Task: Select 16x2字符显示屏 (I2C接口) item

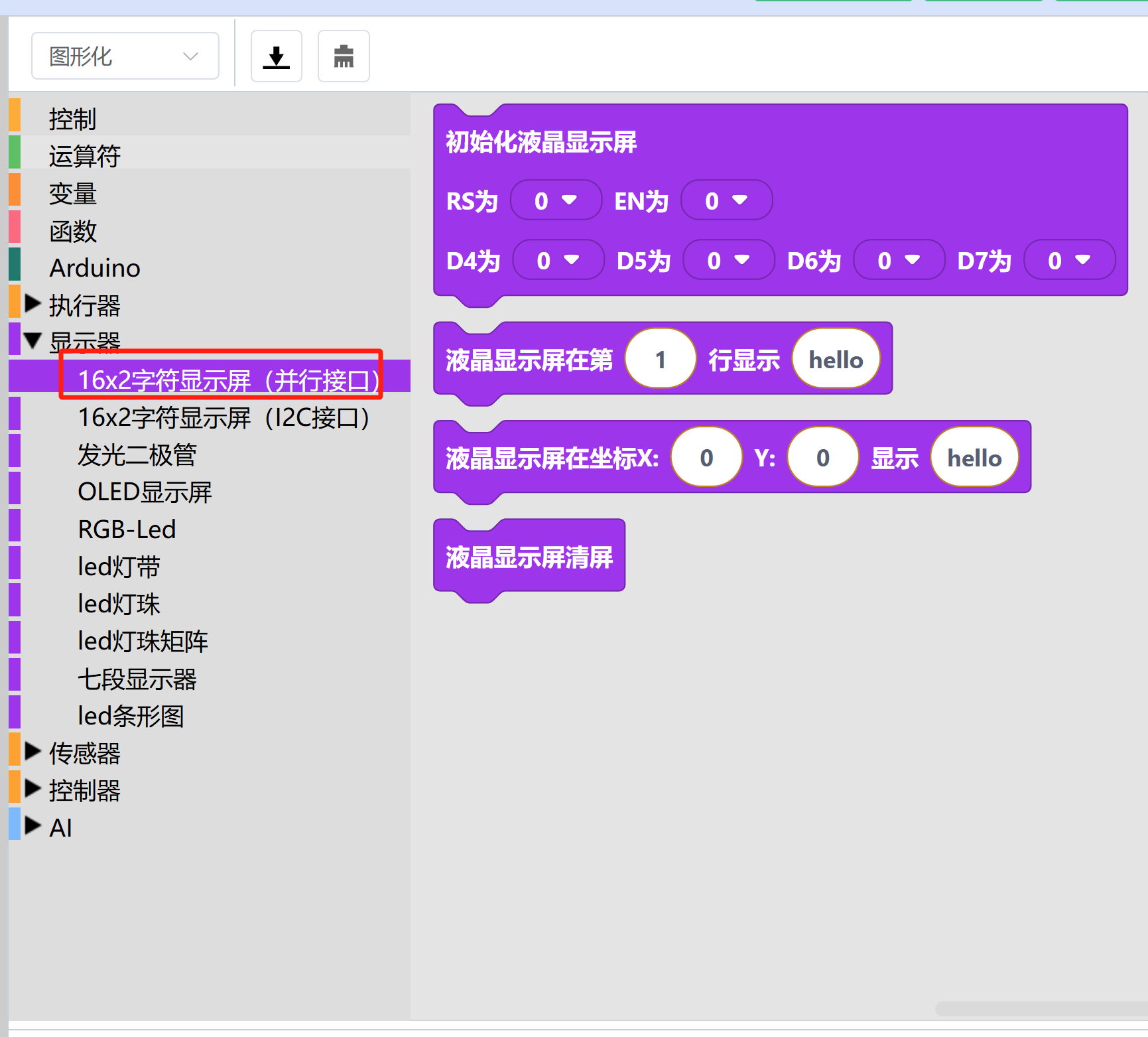Action: click(x=223, y=418)
